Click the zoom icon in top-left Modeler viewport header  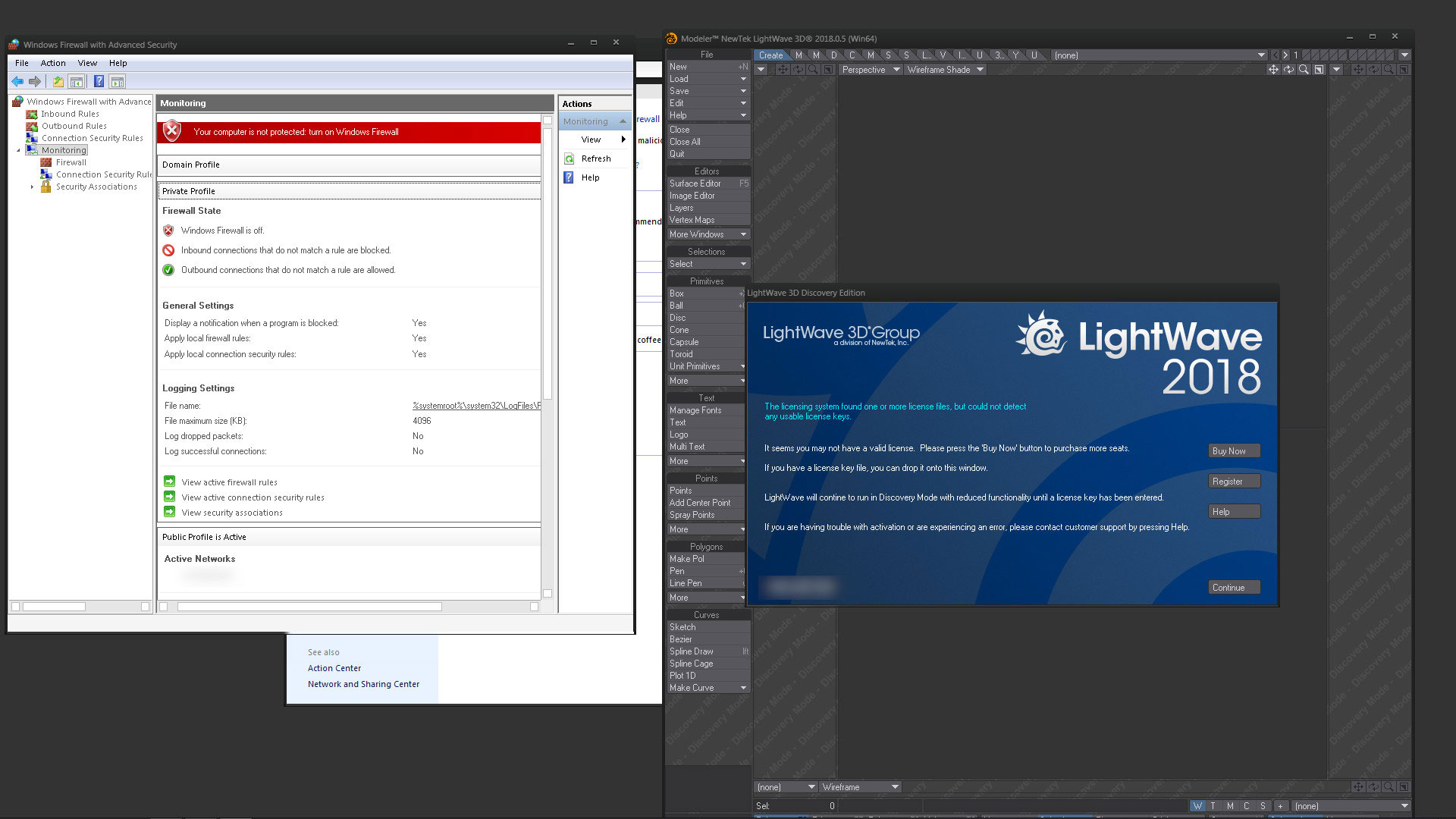tap(813, 70)
